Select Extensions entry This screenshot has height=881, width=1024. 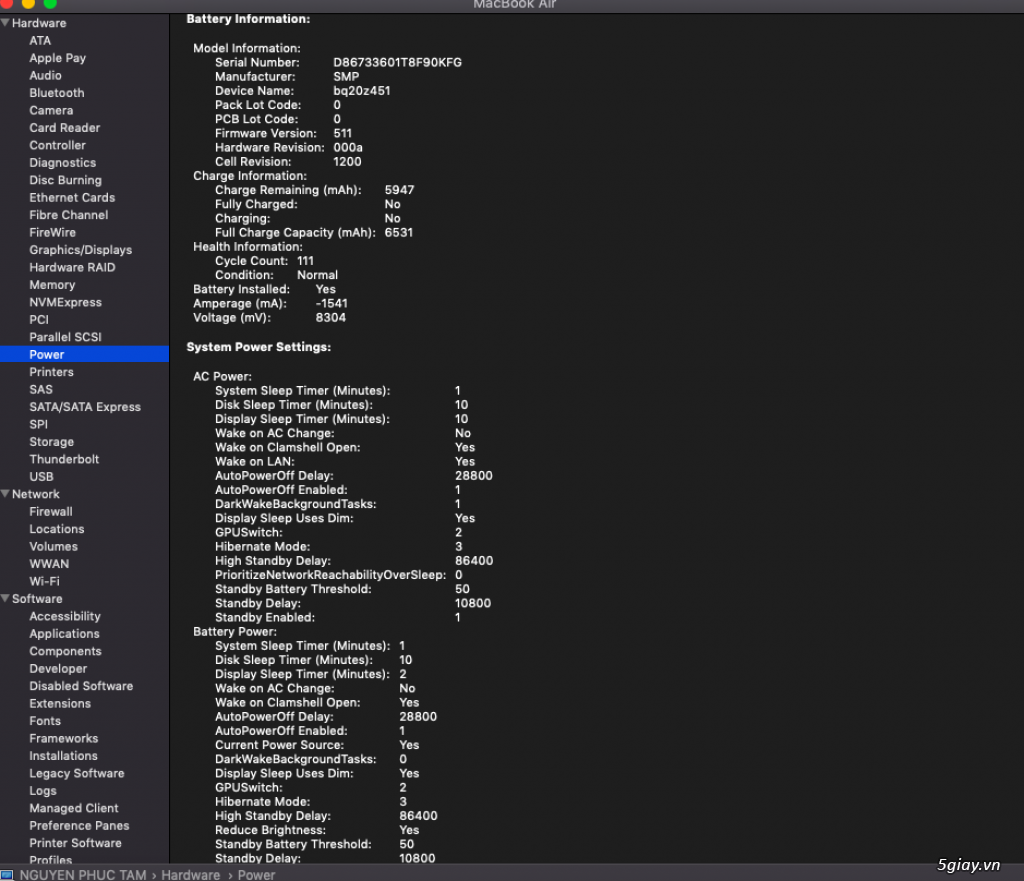tap(59, 703)
